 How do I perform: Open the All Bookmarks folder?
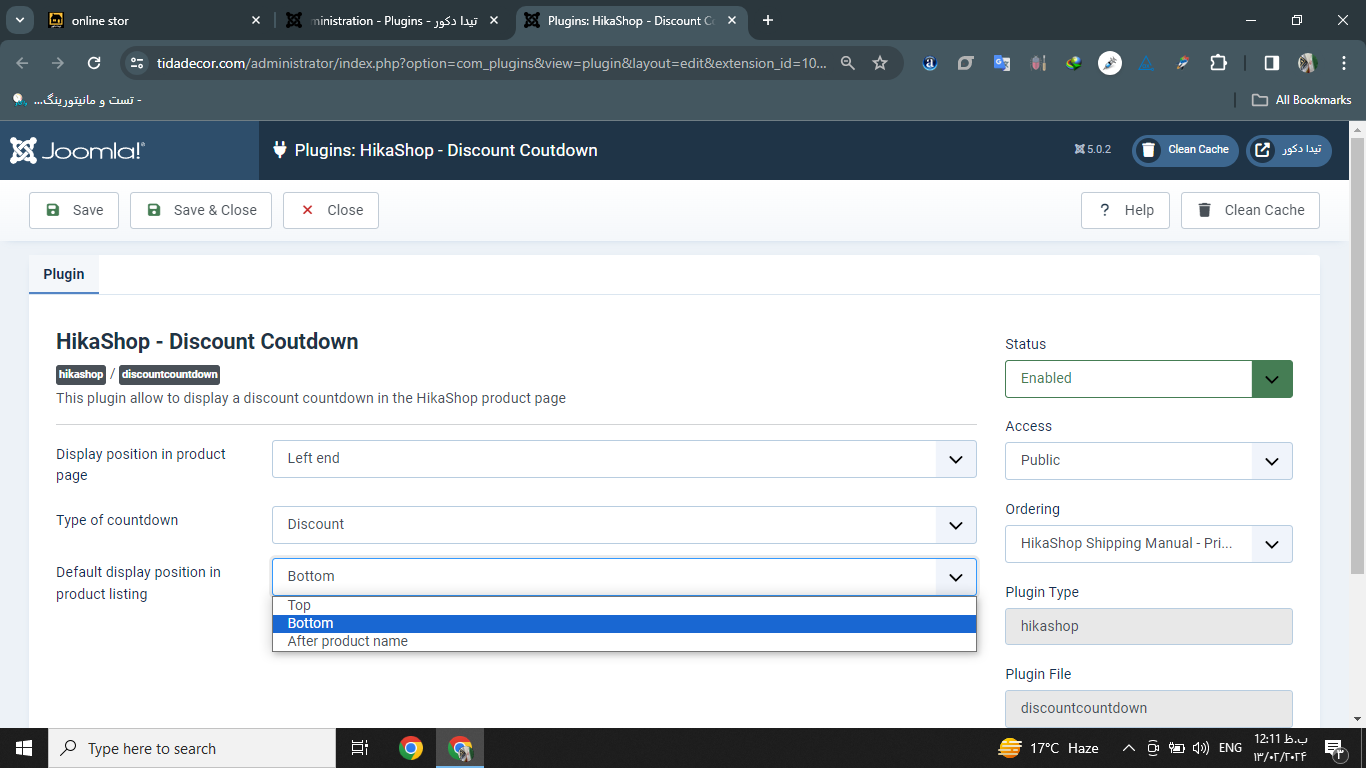pyautogui.click(x=1302, y=100)
